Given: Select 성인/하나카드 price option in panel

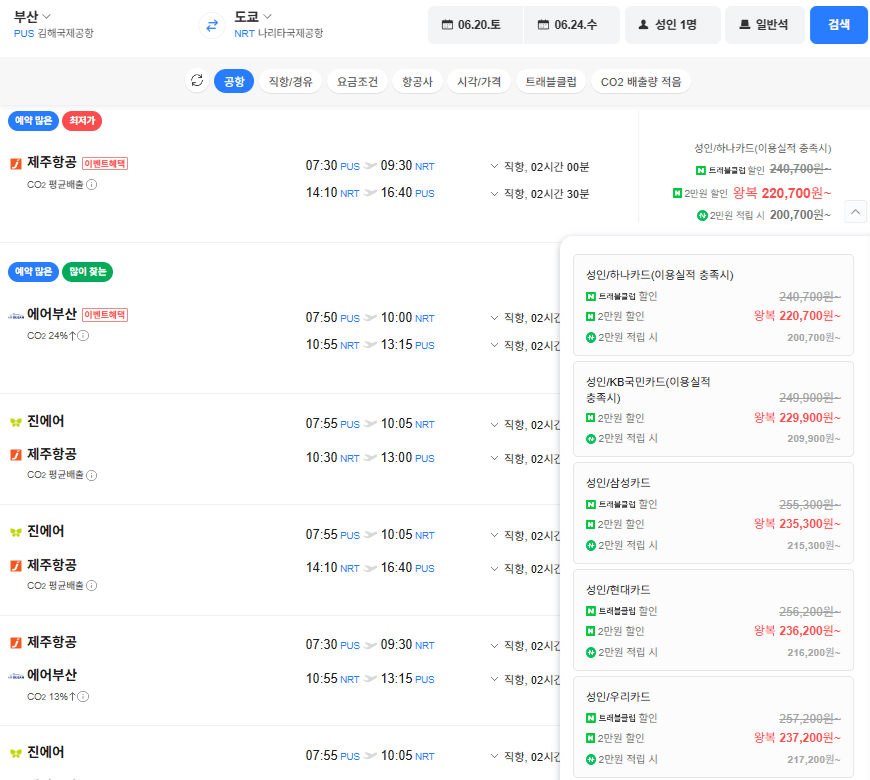Looking at the screenshot, I should click(x=713, y=305).
